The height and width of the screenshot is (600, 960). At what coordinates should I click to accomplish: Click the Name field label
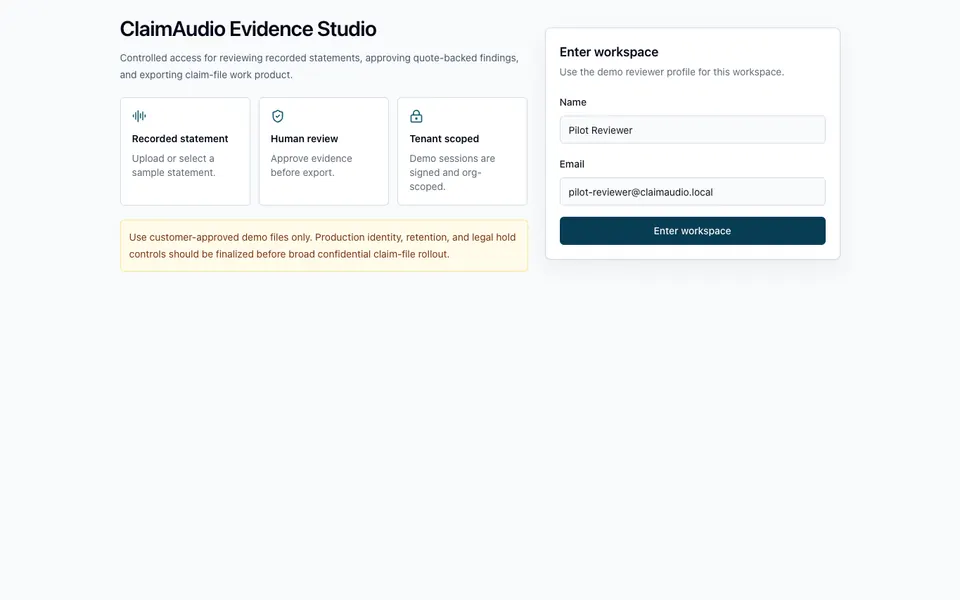point(572,102)
